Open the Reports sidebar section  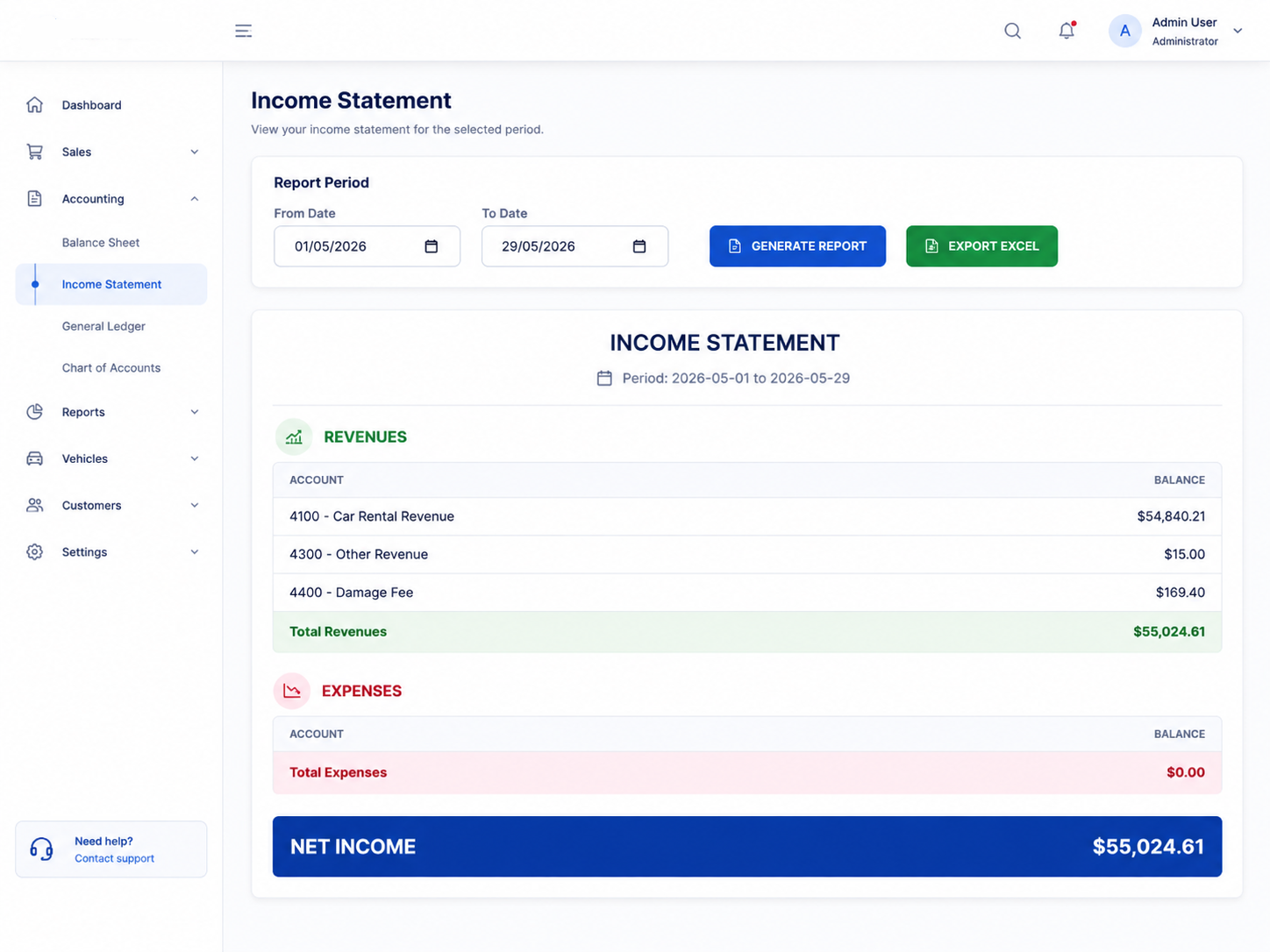[111, 412]
